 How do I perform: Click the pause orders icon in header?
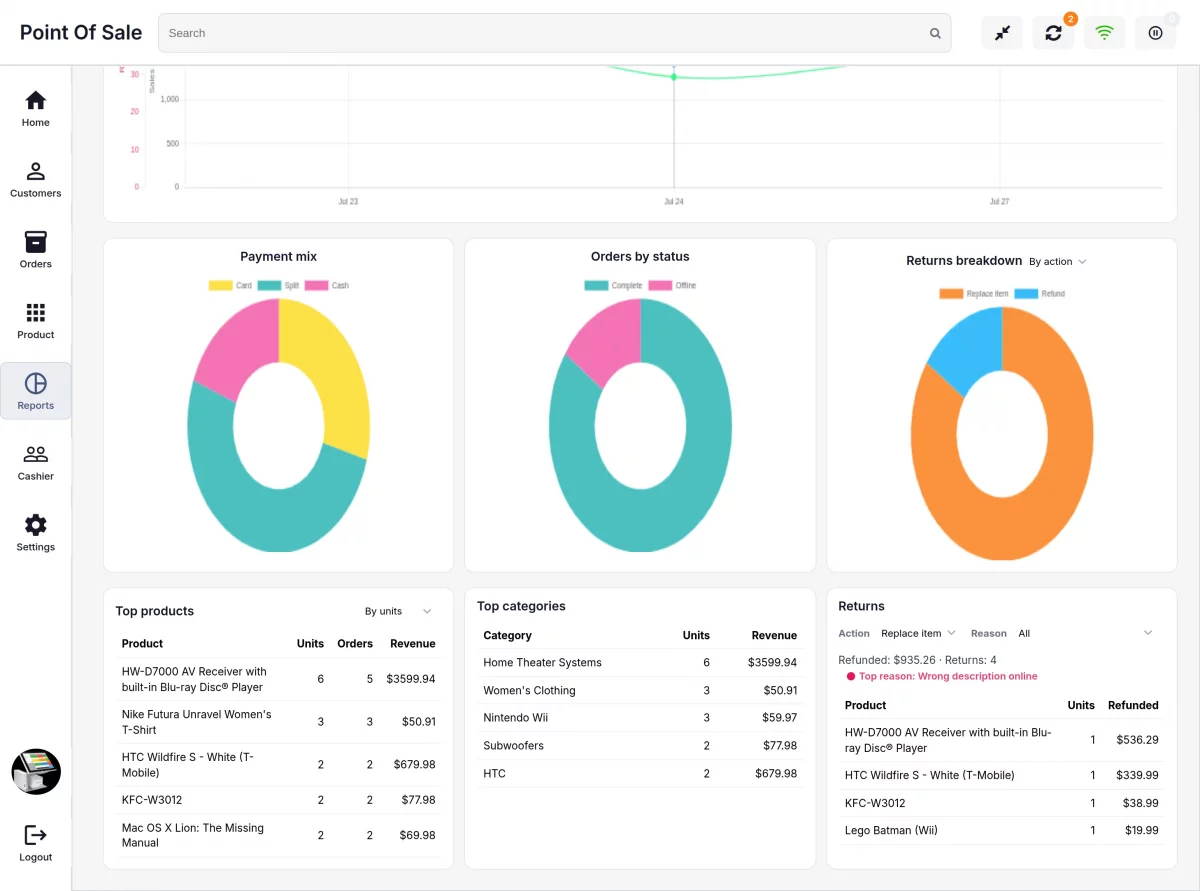pos(1155,33)
